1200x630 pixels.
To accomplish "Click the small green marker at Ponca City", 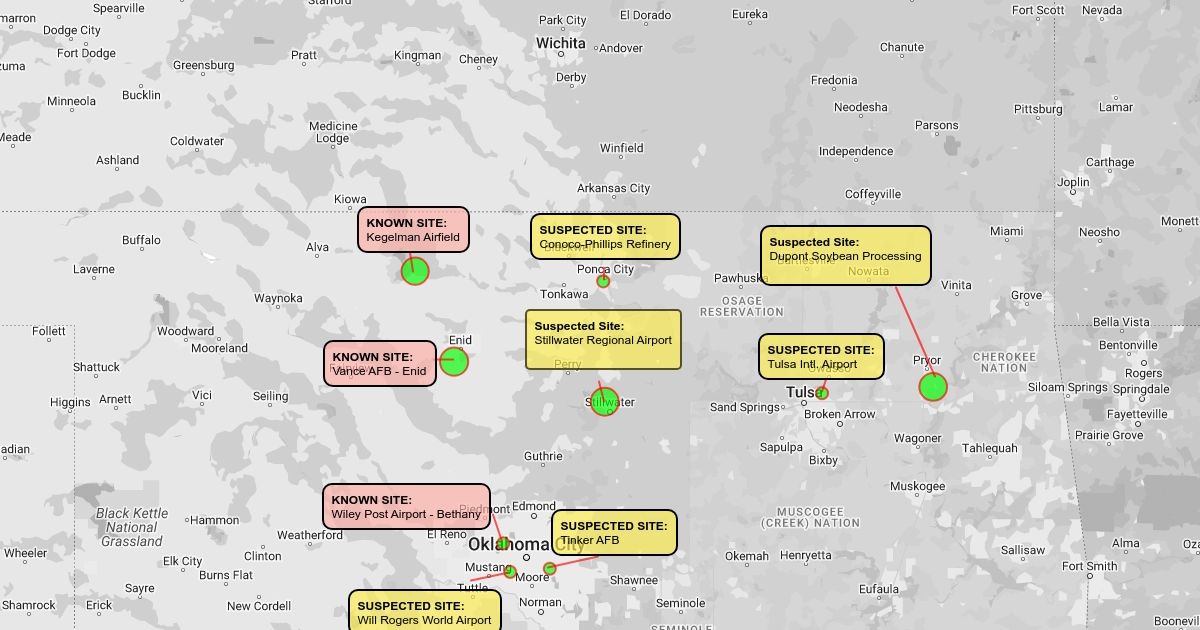I will coord(603,281).
